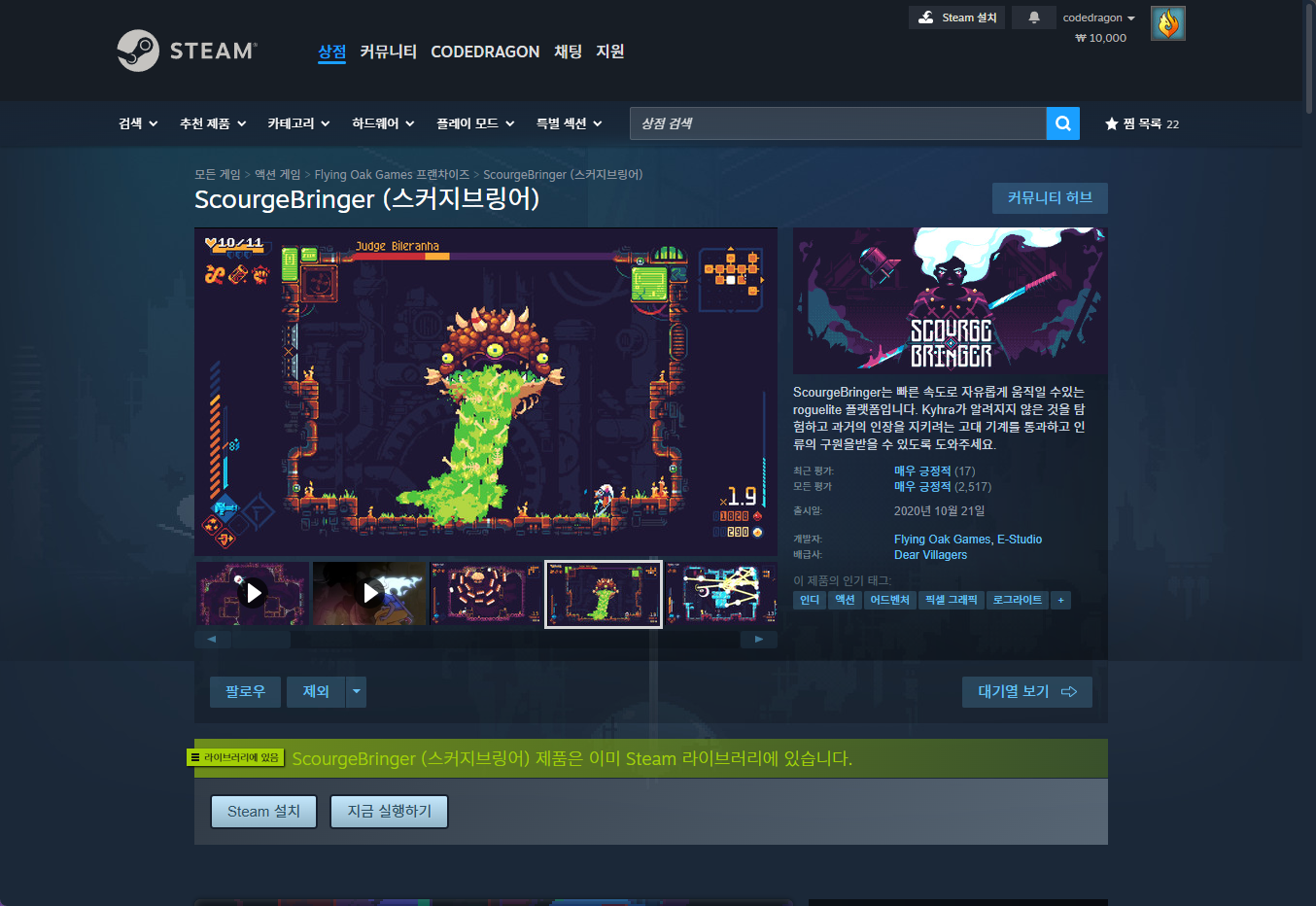Viewport: 1316px width, 906px height.
Task: Open the Flying Oak Games 프랜차이즈 breadcrumb
Action: 392,175
